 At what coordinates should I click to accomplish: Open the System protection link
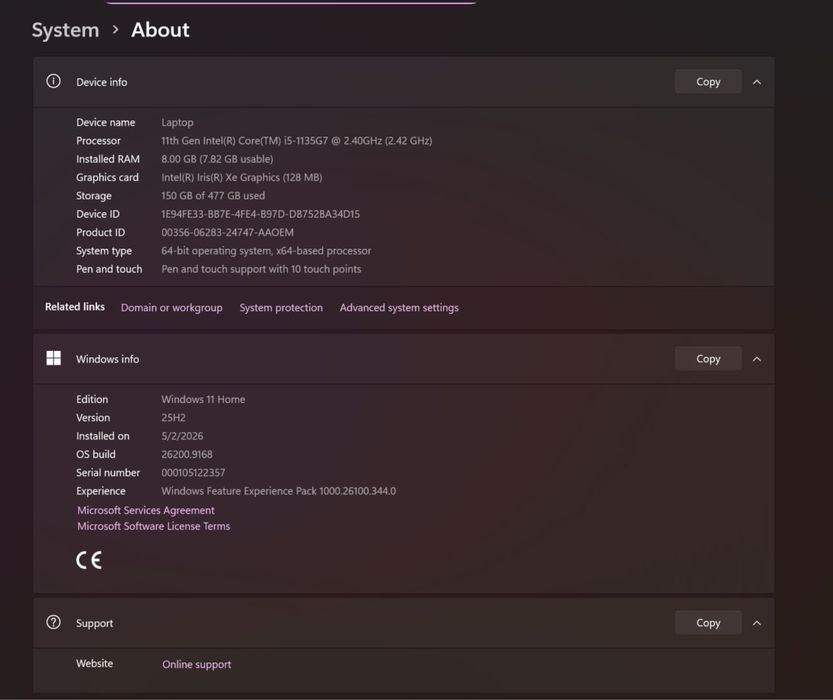coord(281,308)
